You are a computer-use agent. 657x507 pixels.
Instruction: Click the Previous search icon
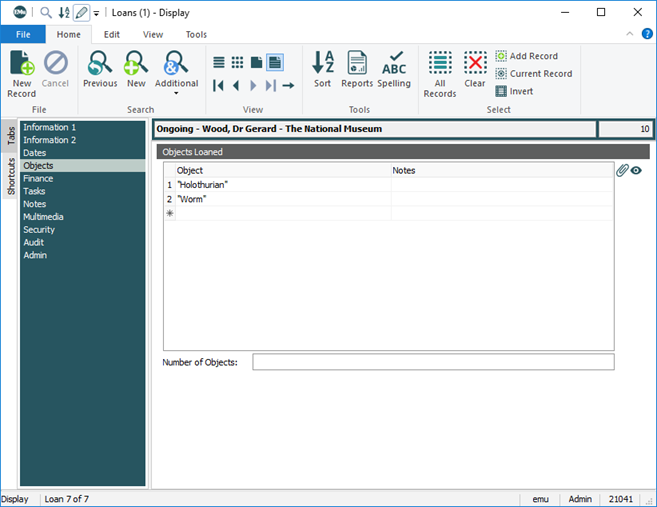pyautogui.click(x=100, y=71)
